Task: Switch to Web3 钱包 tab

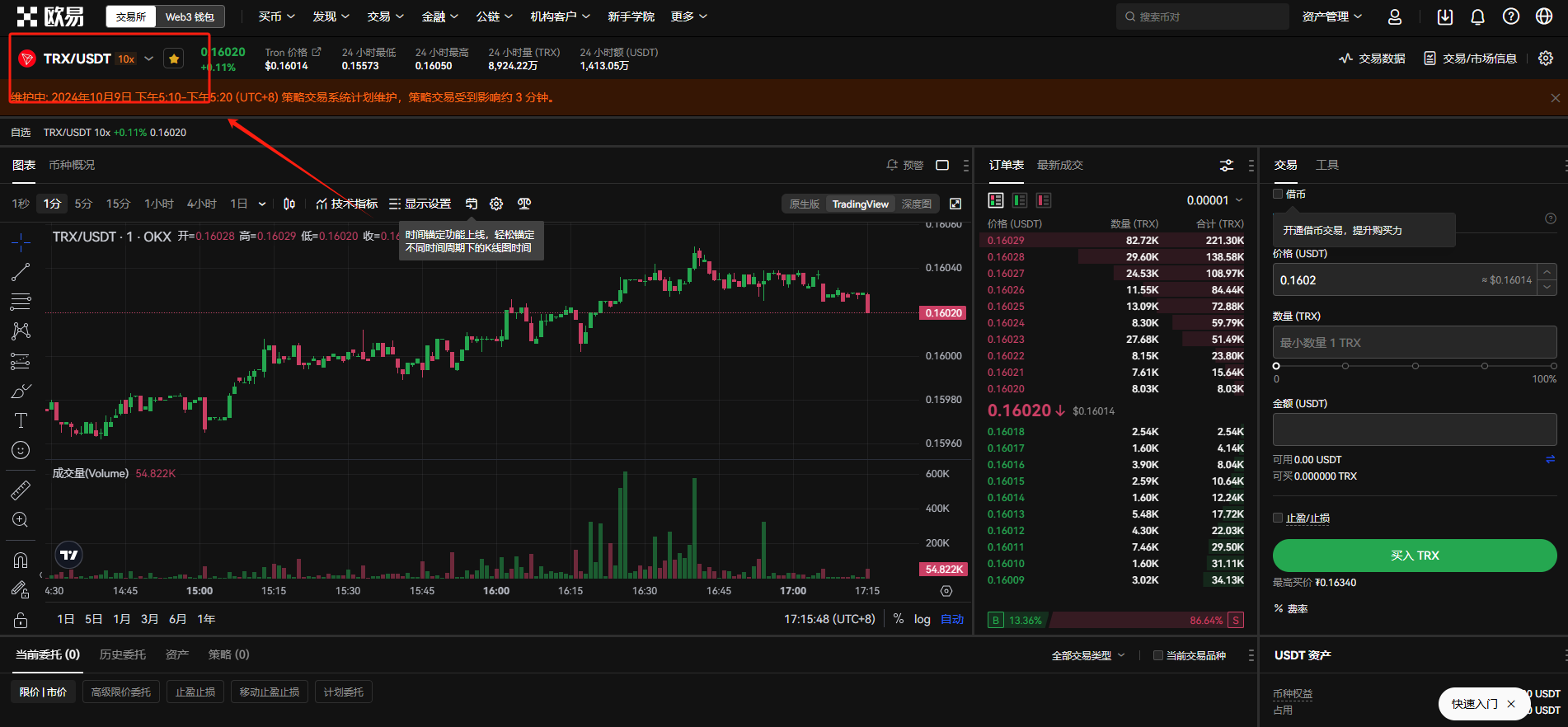Action: click(x=190, y=16)
